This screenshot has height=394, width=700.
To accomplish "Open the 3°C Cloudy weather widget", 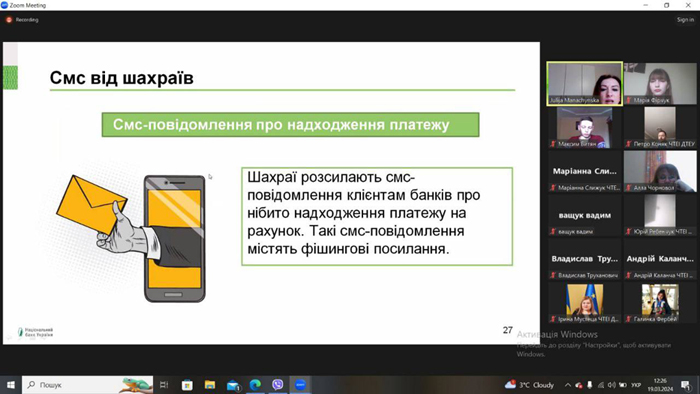I will click(529, 385).
